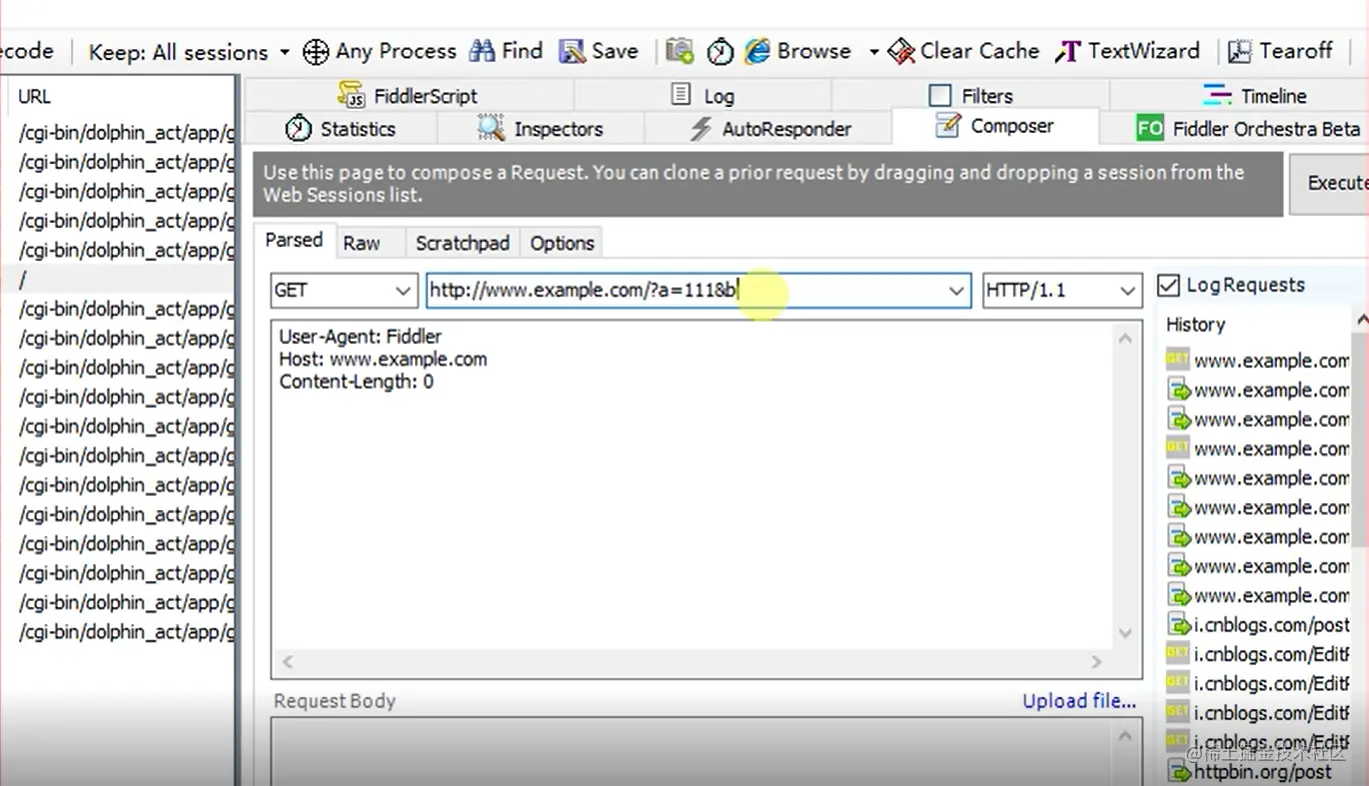Viewport: 1369px width, 786px height.
Task: Save sessions using the Save toolbar icon
Action: click(572, 51)
